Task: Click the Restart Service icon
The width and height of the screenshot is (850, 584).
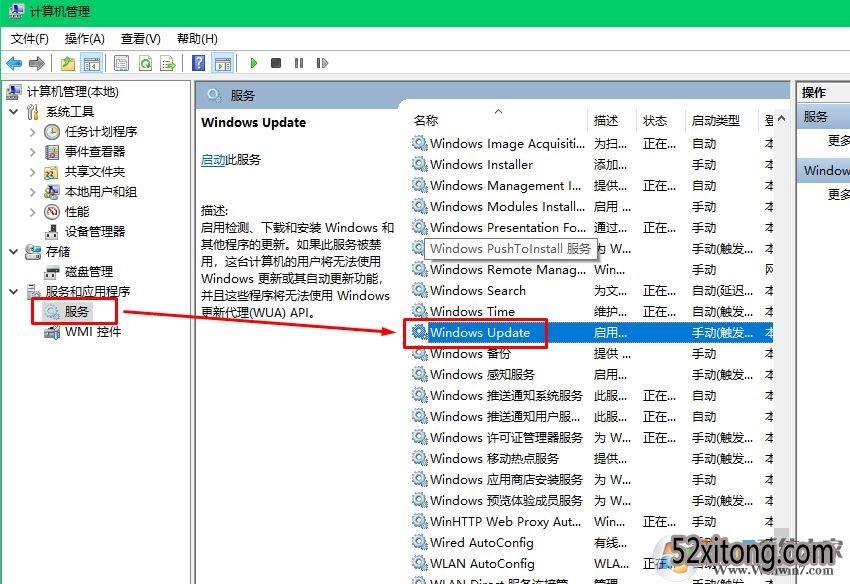Action: (322, 63)
